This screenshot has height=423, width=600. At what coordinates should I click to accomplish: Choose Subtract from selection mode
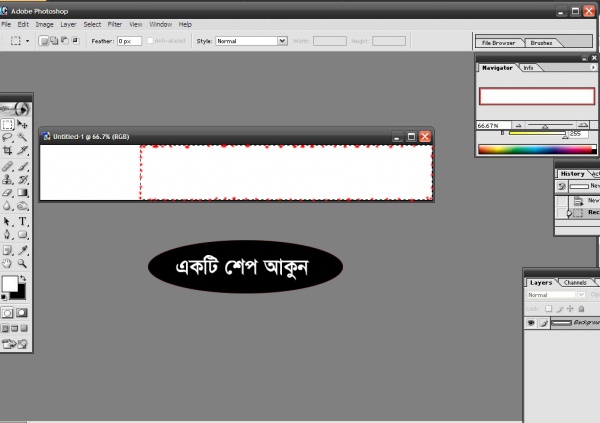(x=65, y=41)
